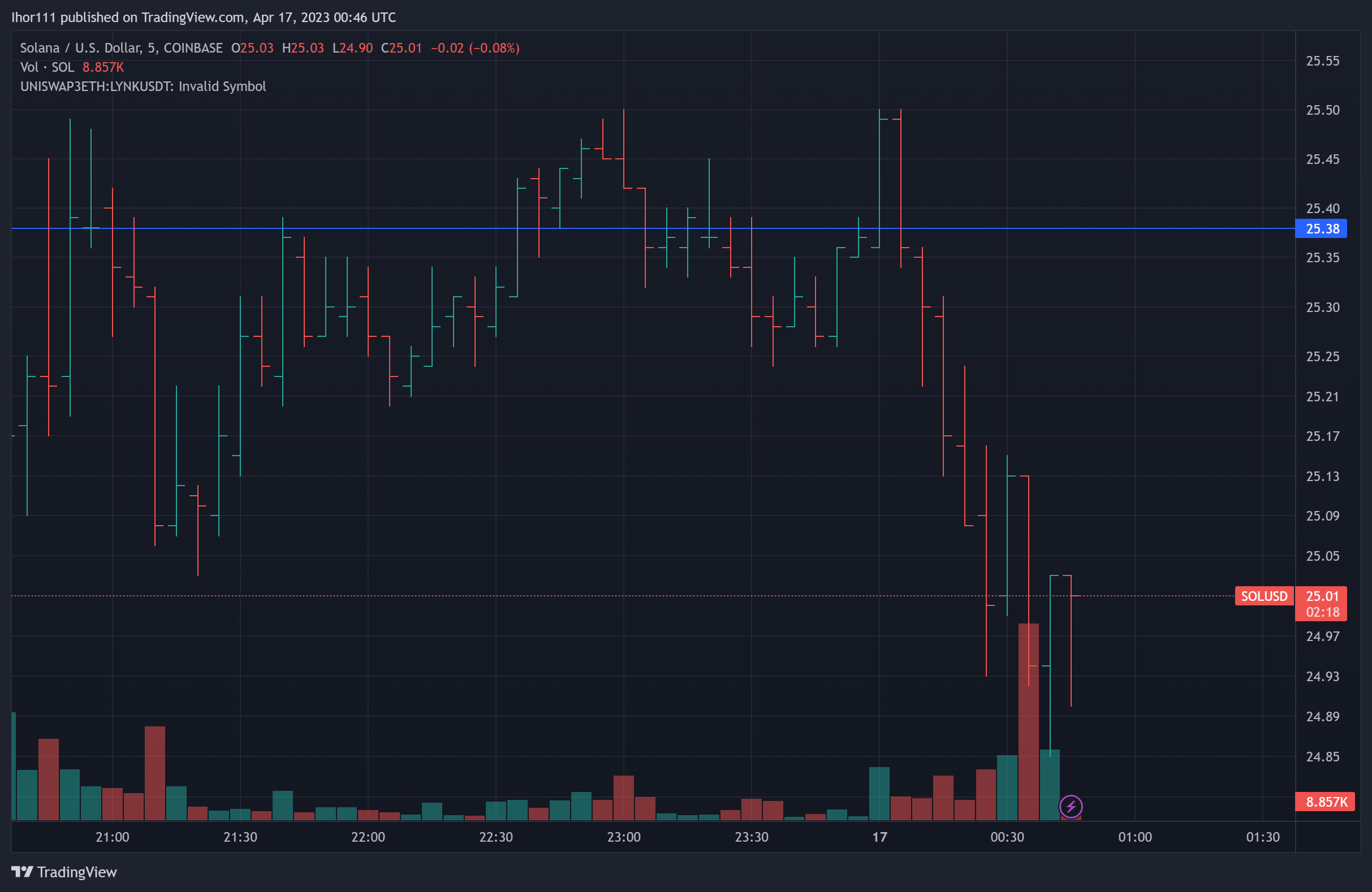Click the purple lightning bolt icon

1071,806
